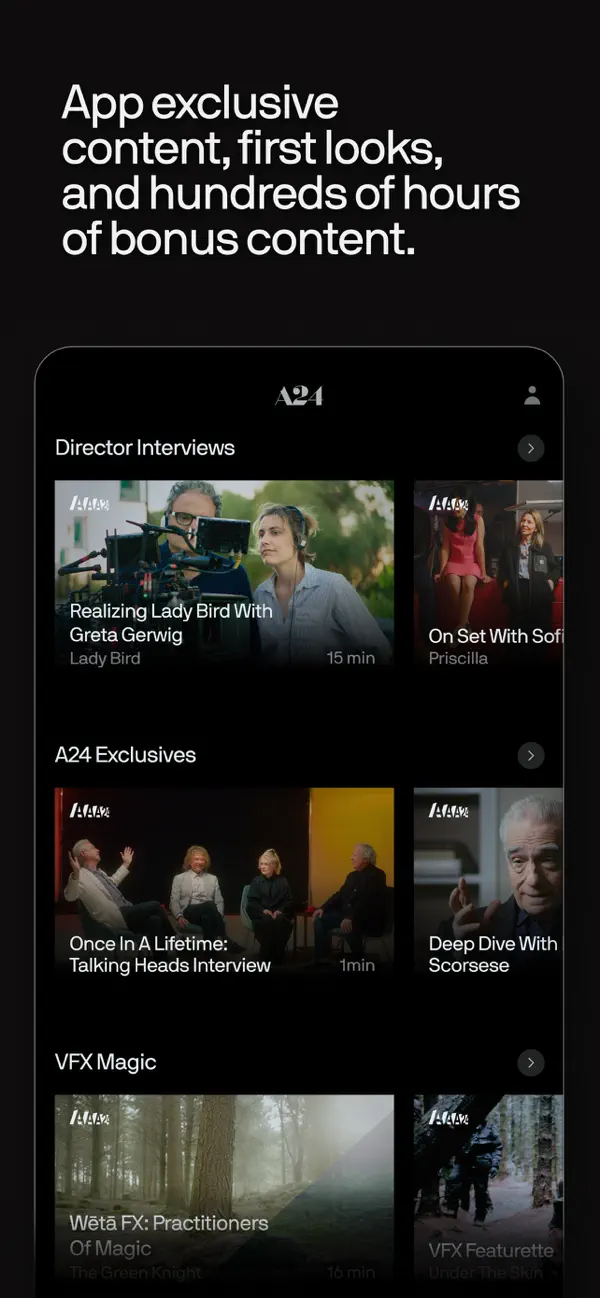Click the "Wētā FX: Practitioners Of Magic" title text
The image size is (600, 1298).
[169, 1235]
